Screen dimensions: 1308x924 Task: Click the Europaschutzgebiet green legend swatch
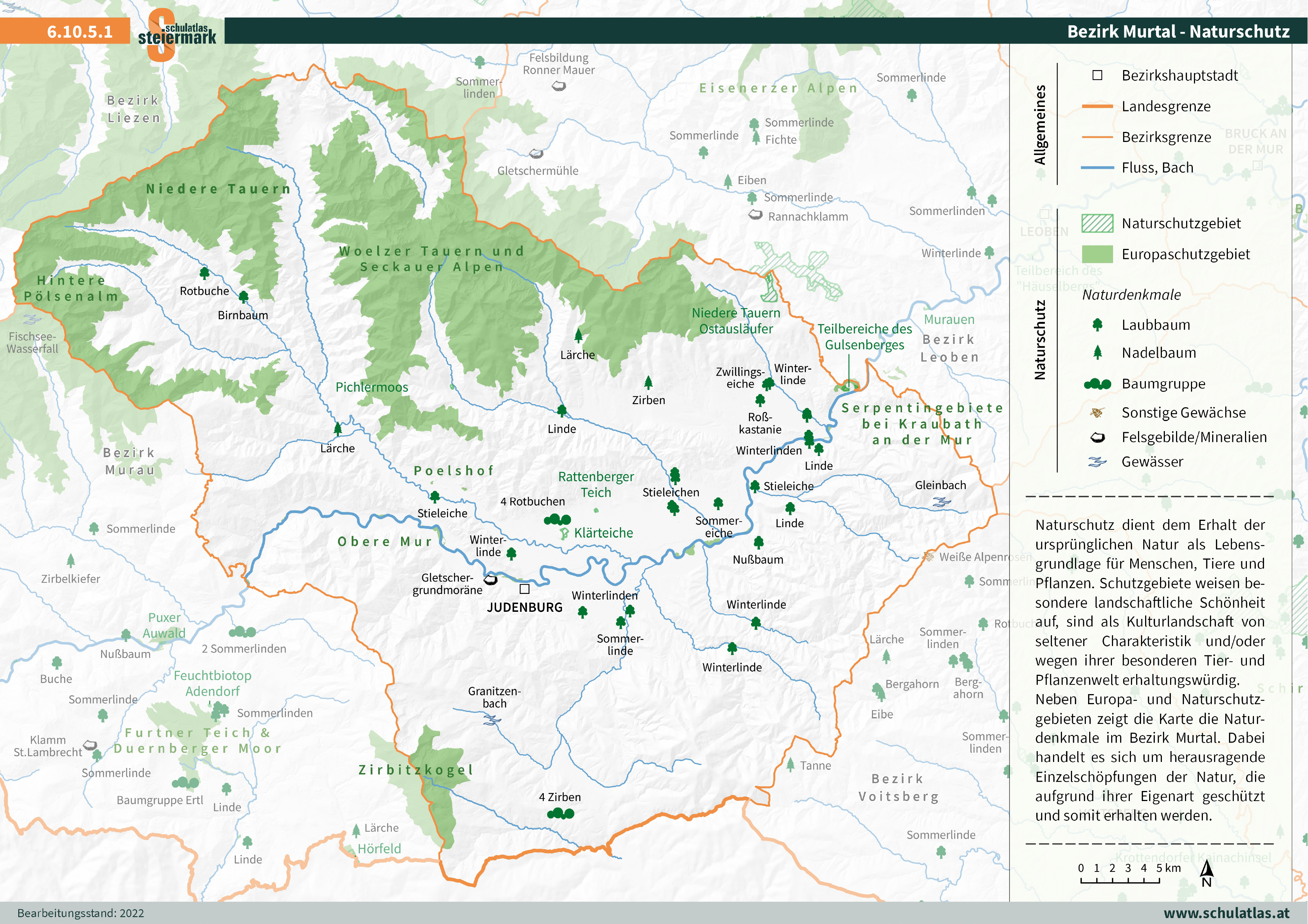coord(1097,254)
